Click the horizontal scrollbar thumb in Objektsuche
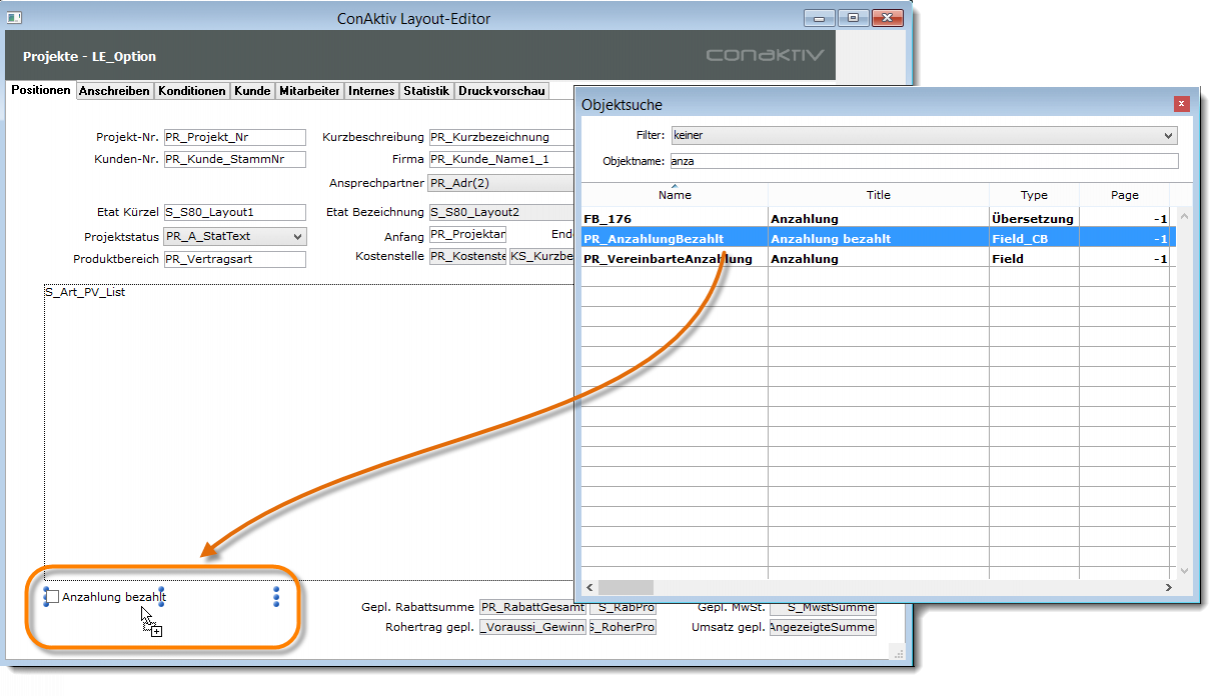The height and width of the screenshot is (696, 1230). tap(625, 588)
